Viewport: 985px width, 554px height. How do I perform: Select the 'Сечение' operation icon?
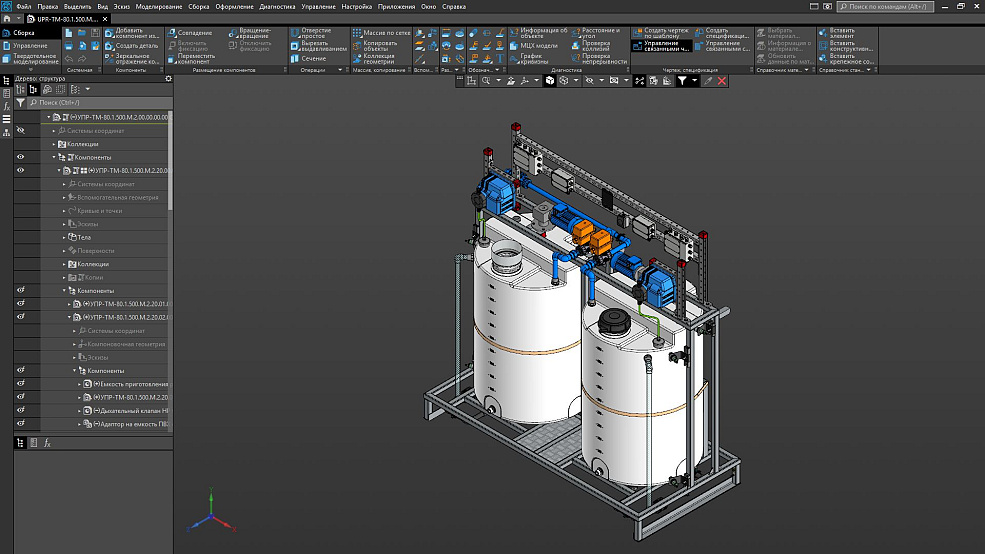[294, 58]
